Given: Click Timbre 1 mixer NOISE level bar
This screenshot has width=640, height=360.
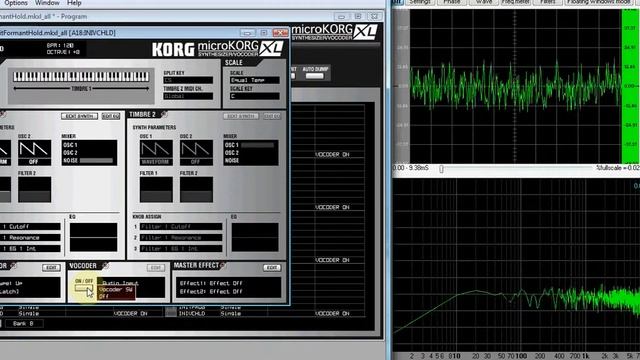Looking at the screenshot, I should click(x=96, y=160).
